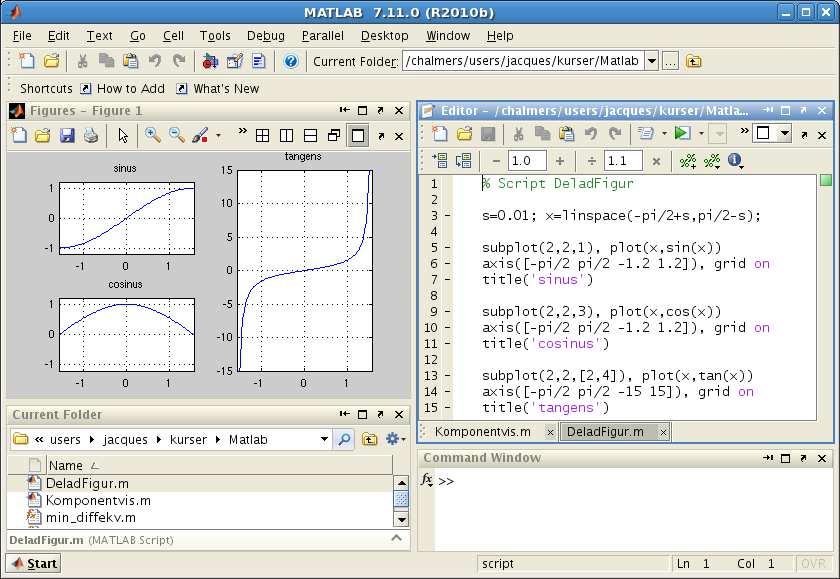Image resolution: width=840 pixels, height=579 pixels.
Task: Click Paste icon in main toolbar
Action: click(130, 61)
